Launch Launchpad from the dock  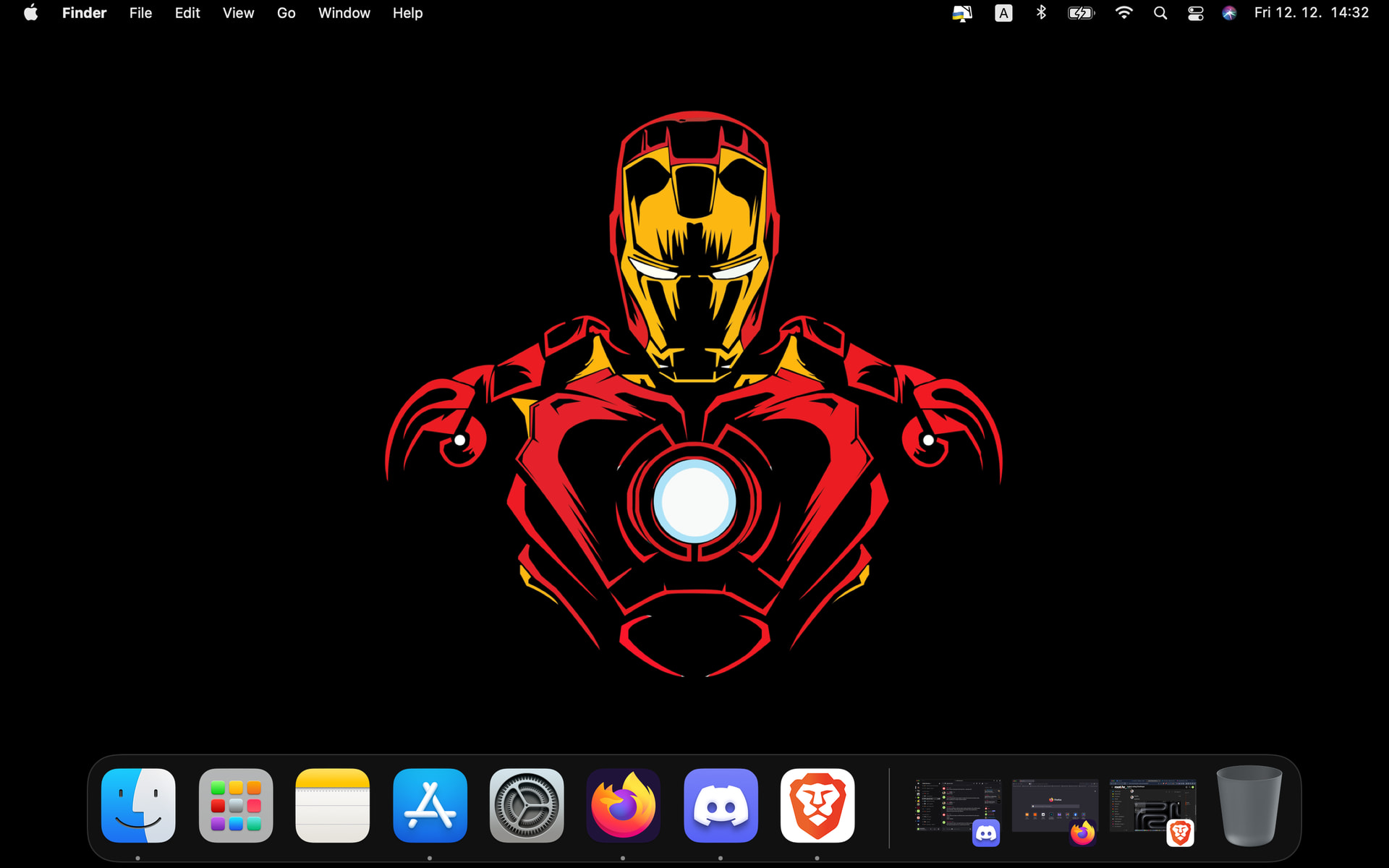pyautogui.click(x=236, y=805)
